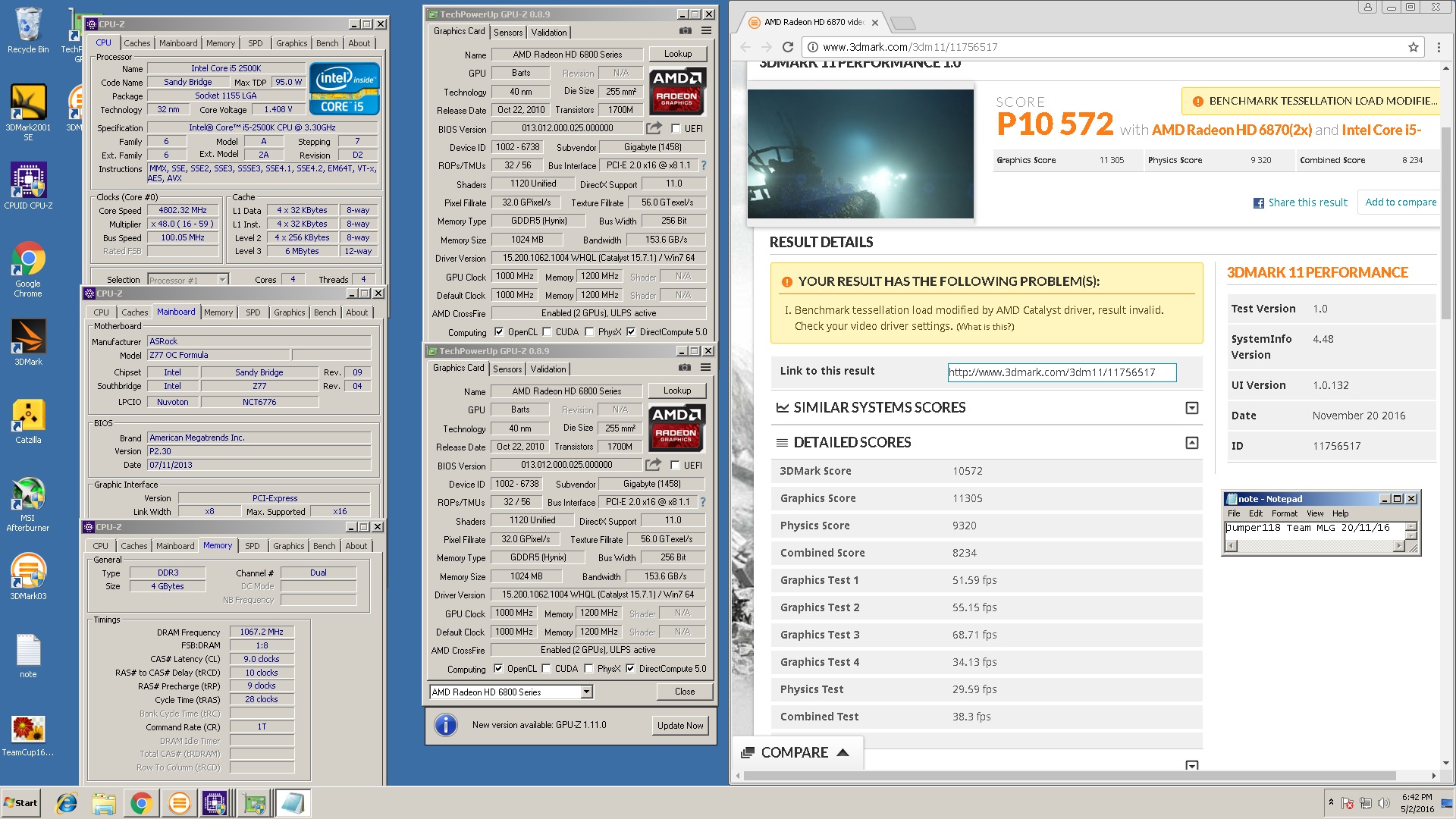Screen dimensions: 1456x819
Task: Click Lookup button in top GPU-Z
Action: [678, 54]
